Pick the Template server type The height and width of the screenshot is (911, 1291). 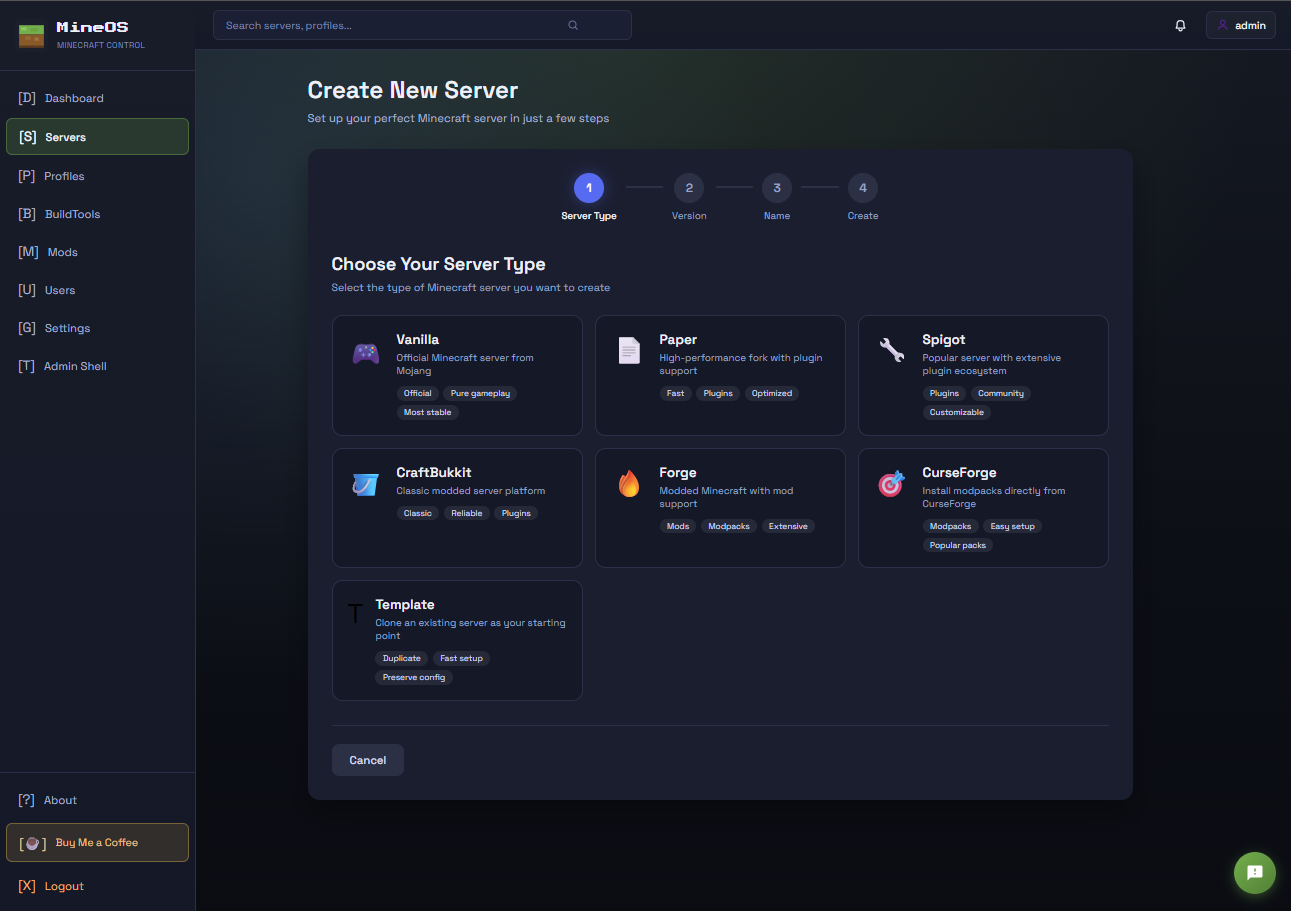pyautogui.click(x=457, y=640)
